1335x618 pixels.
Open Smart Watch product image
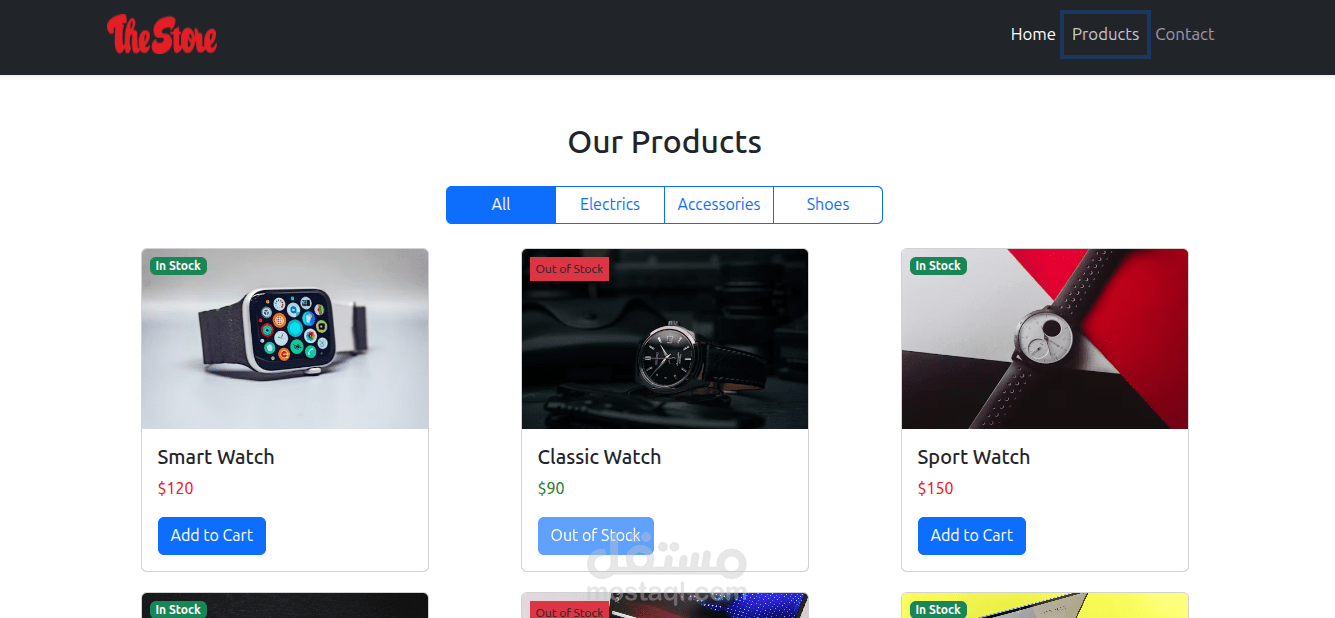pos(285,339)
